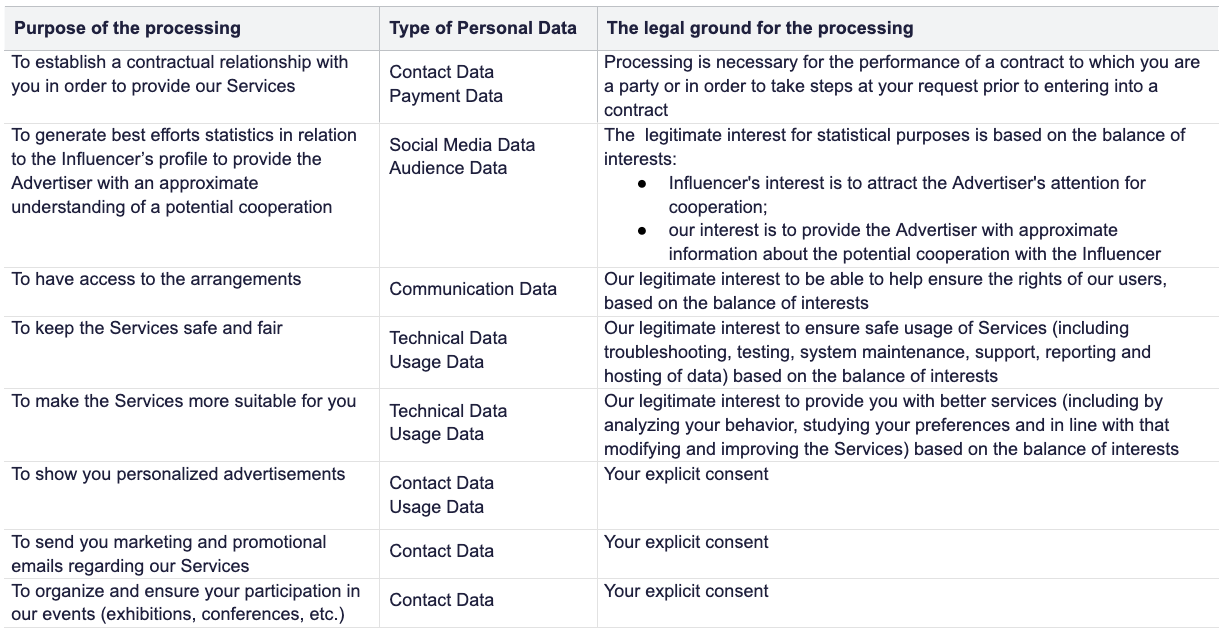This screenshot has height=632, width=1224.
Task: Click 'To keep the Services safe and fair'
Action: click(x=147, y=328)
